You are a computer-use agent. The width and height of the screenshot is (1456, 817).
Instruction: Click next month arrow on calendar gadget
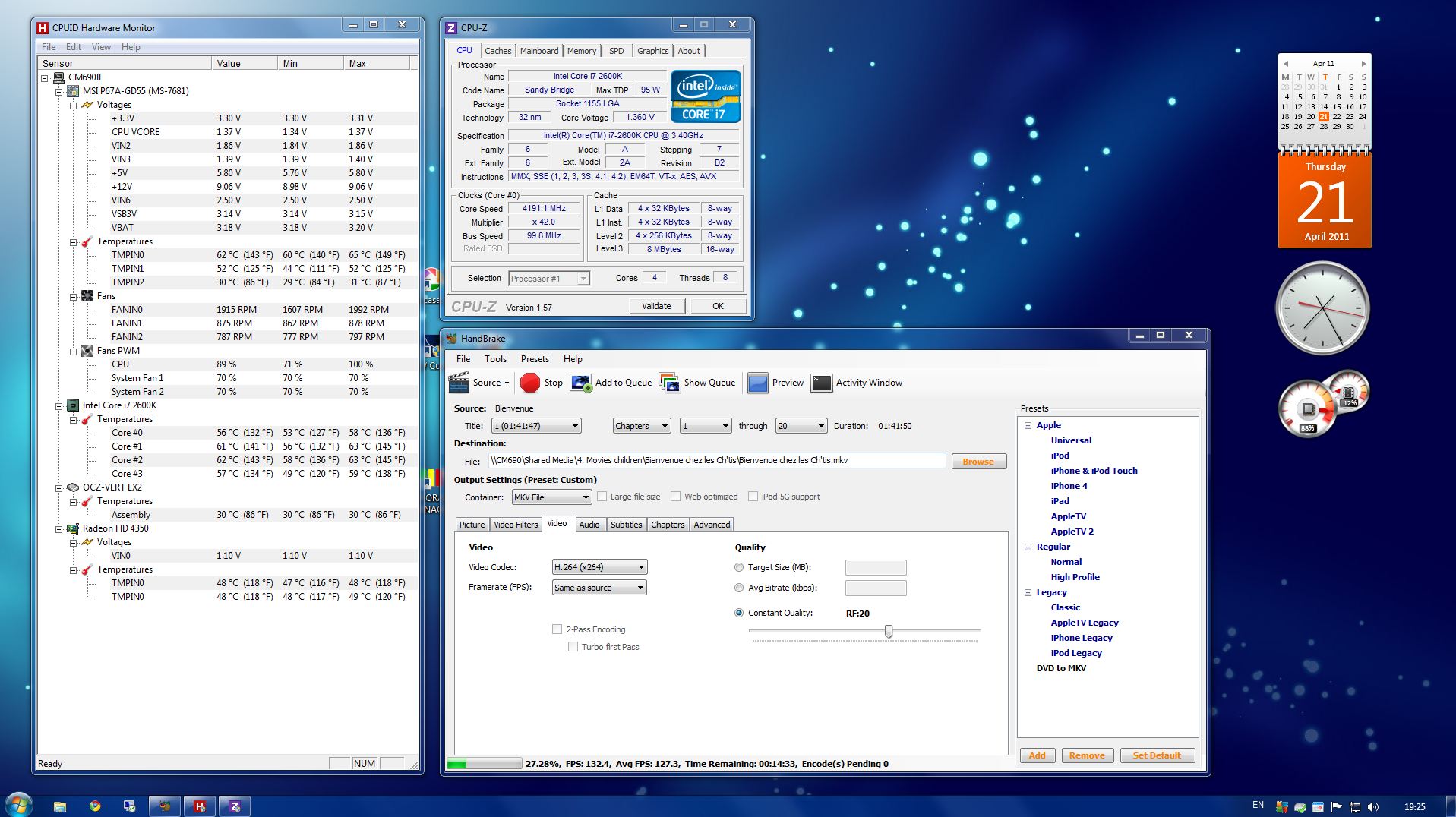[x=1363, y=64]
